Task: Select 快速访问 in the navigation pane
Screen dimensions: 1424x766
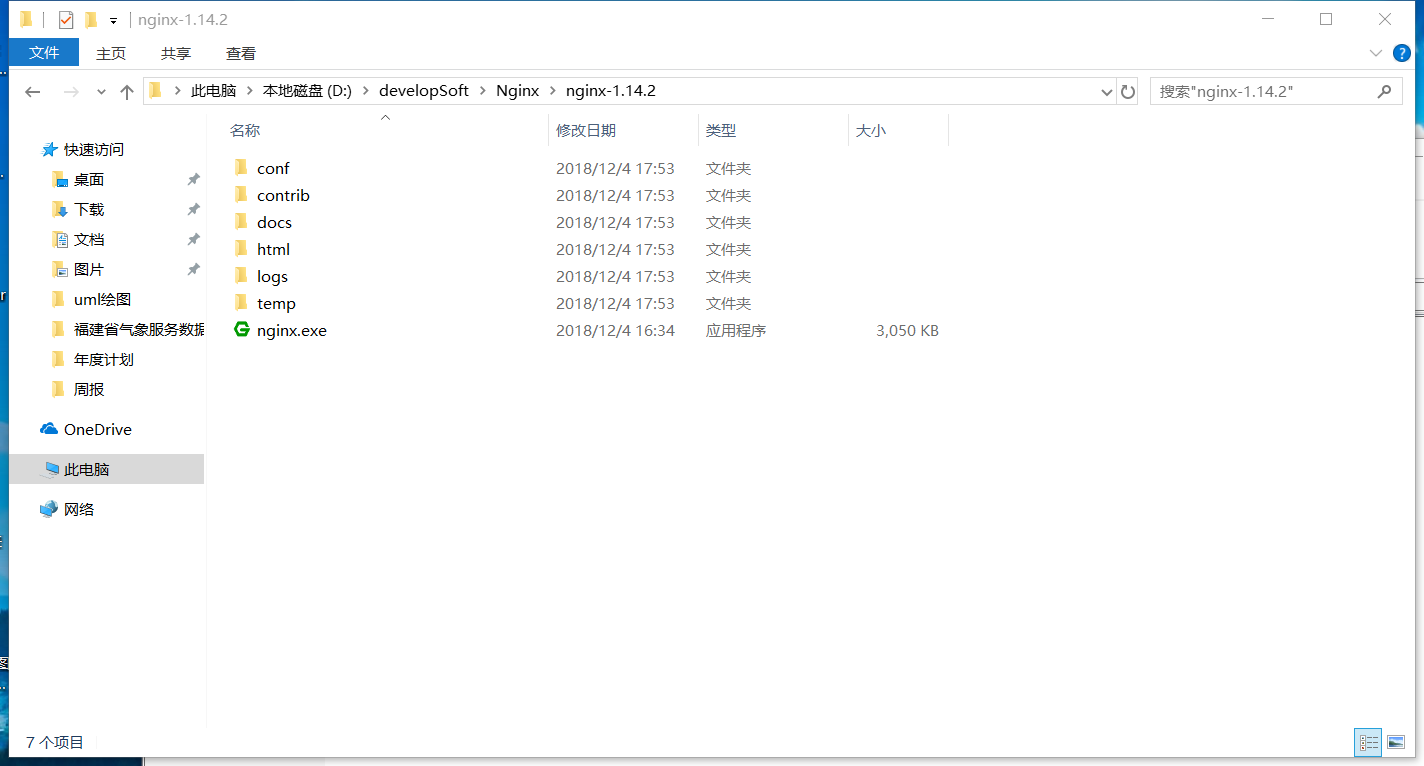Action: 94,149
